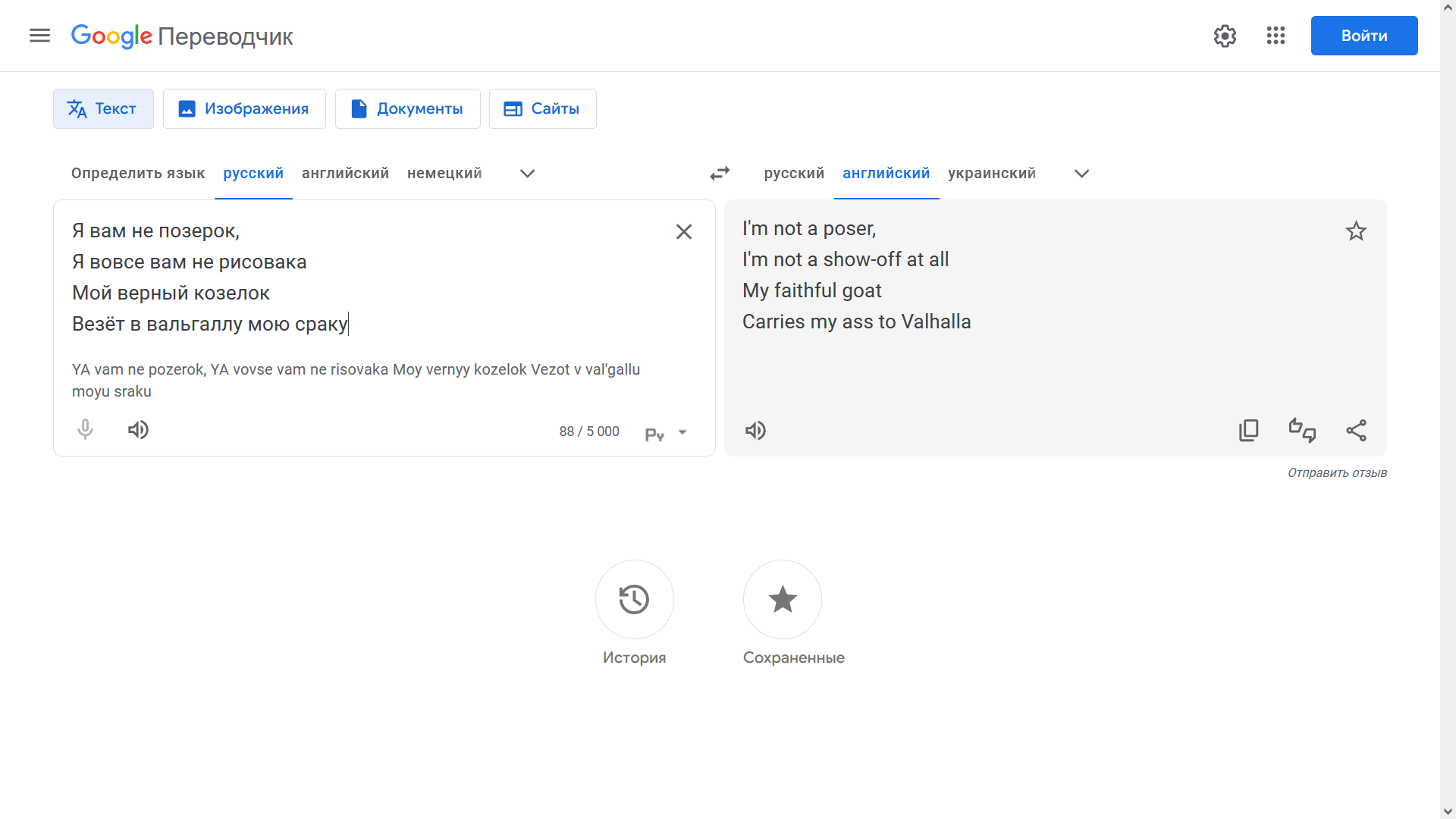The width and height of the screenshot is (1456, 819).
Task: Expand more source languages list
Action: coord(528,174)
